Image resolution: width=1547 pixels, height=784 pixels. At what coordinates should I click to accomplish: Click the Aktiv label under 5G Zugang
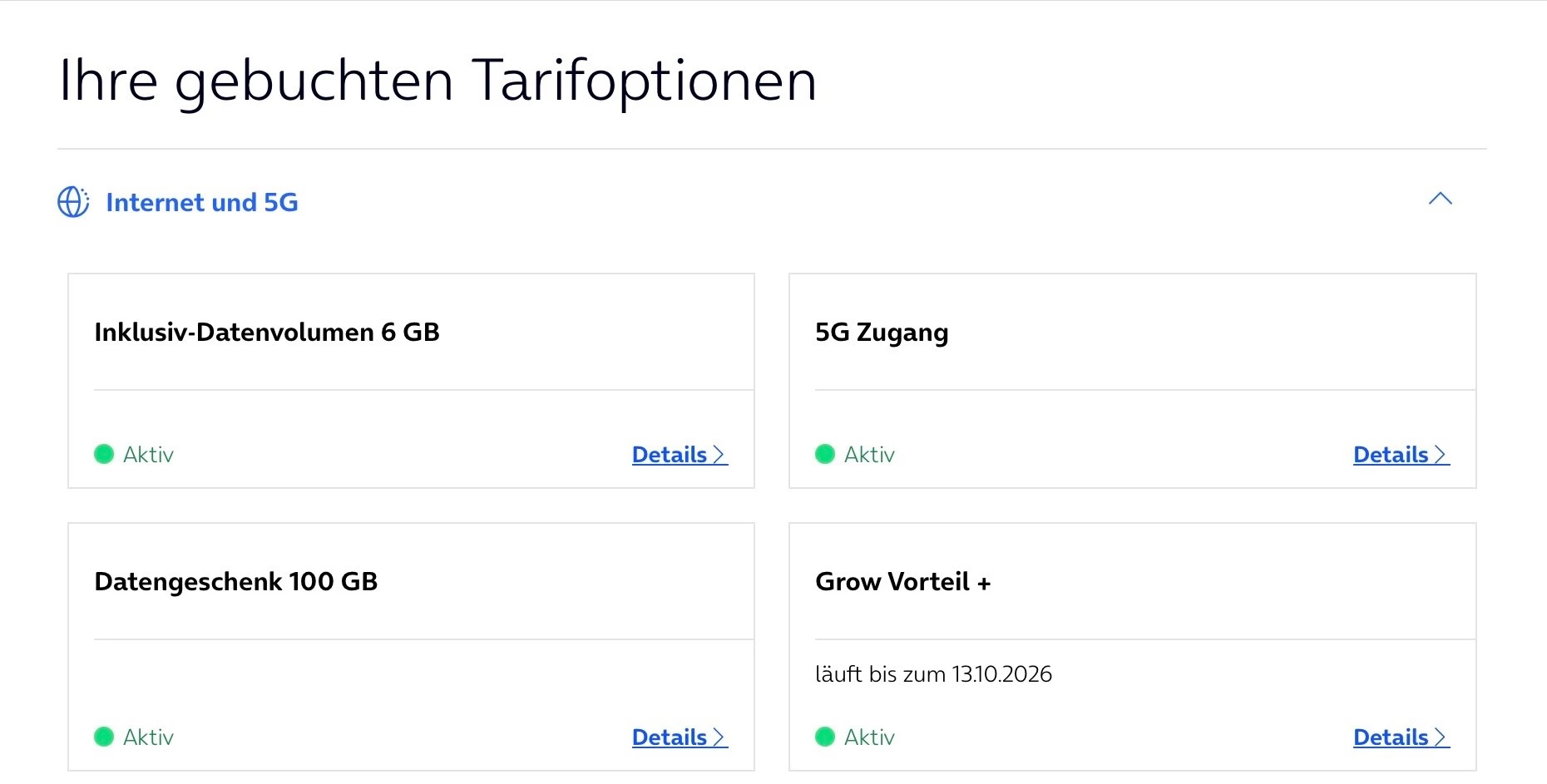coord(869,455)
